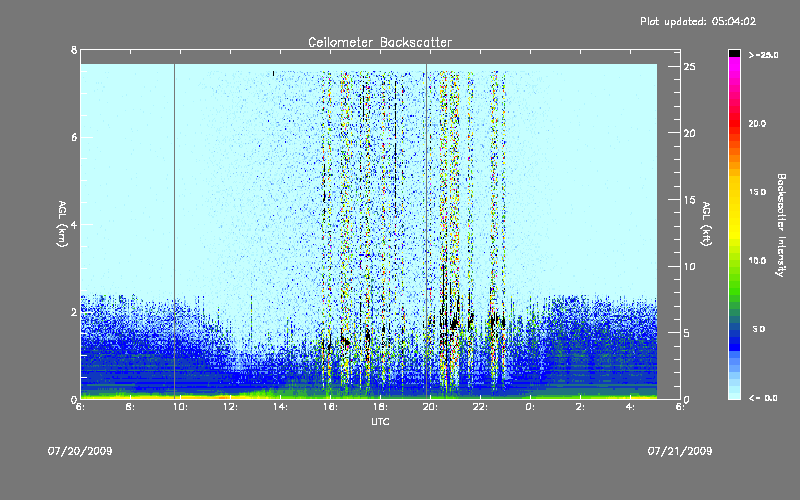
Task: Click the "5.0" colorbar label
Action: (759, 329)
